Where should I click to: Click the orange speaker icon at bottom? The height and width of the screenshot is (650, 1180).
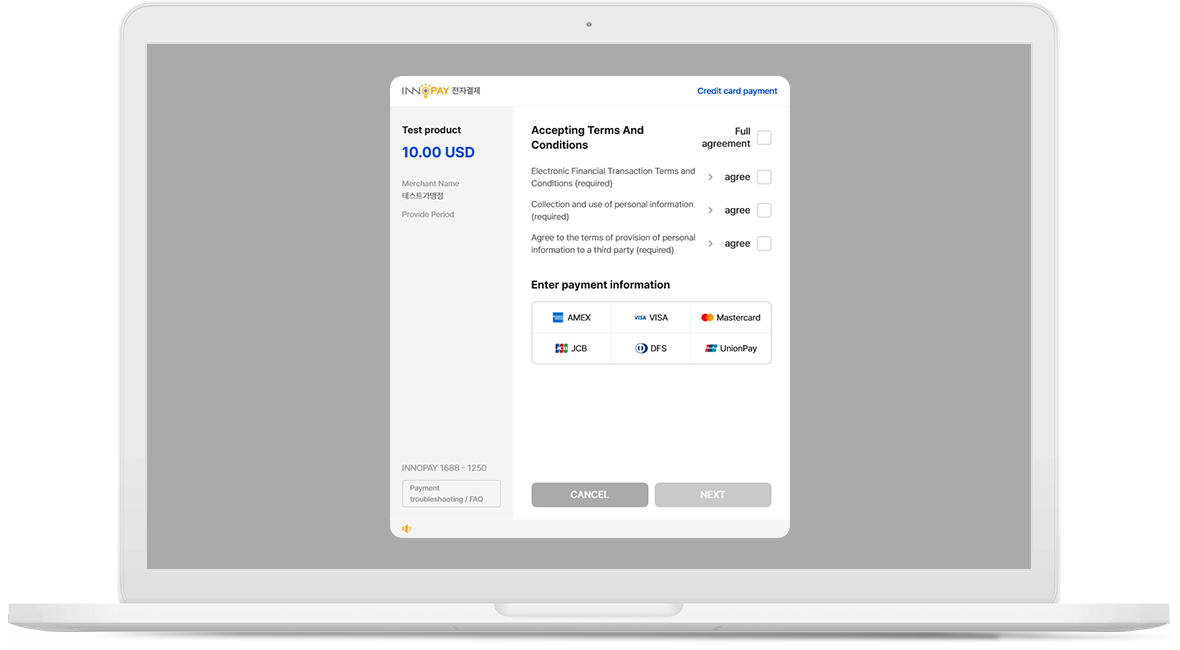coord(406,529)
